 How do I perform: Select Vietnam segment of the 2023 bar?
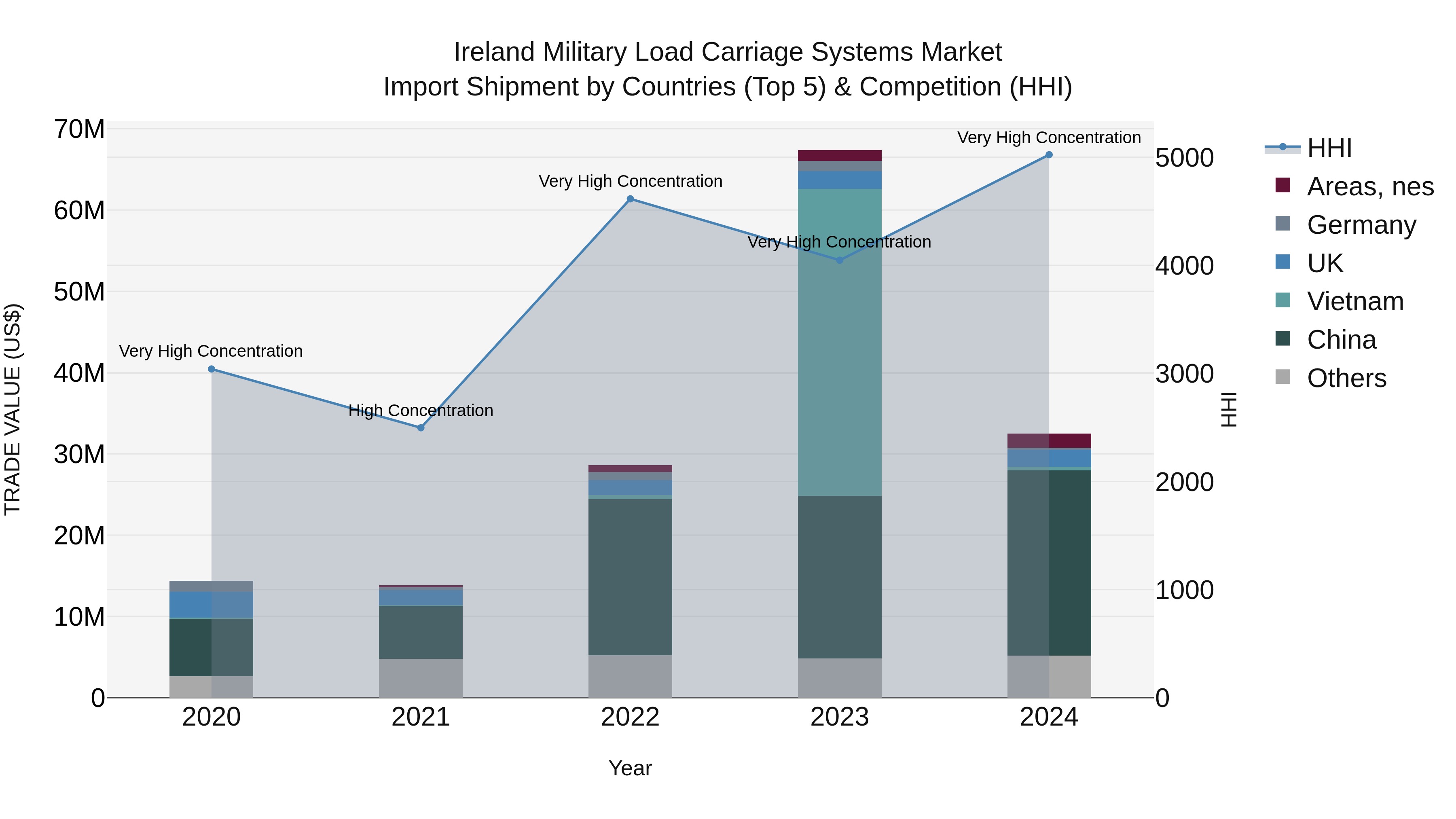[839, 343]
